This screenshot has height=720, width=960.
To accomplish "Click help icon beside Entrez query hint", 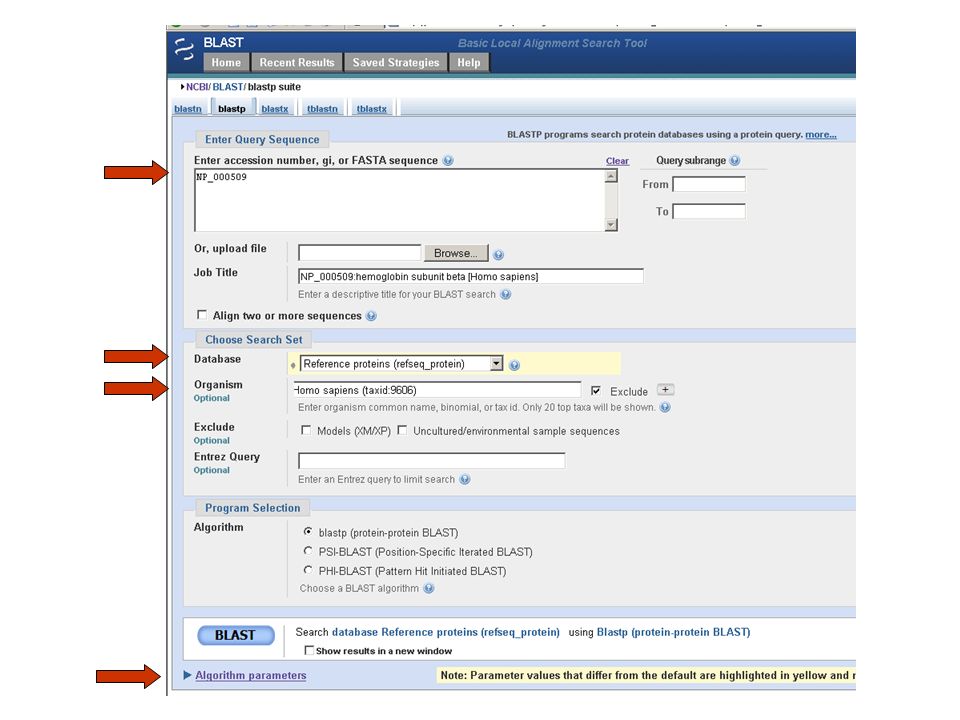I will tap(465, 479).
